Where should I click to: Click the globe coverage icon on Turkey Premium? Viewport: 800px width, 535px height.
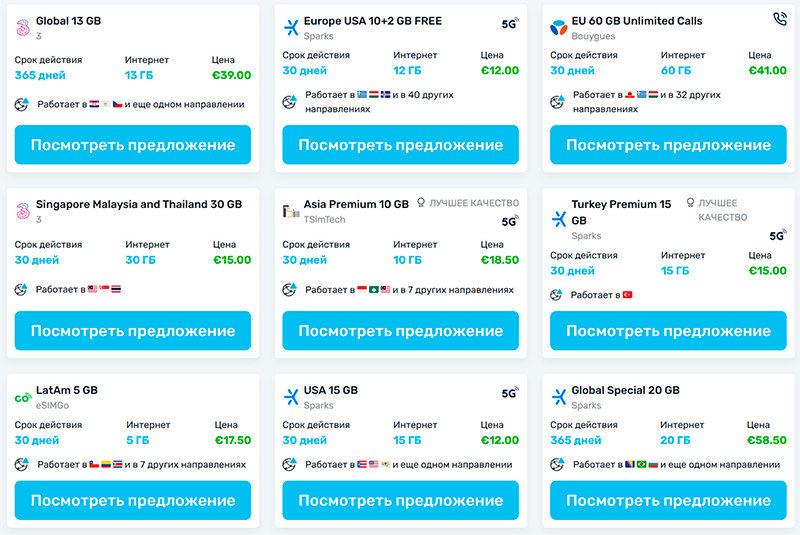557,295
